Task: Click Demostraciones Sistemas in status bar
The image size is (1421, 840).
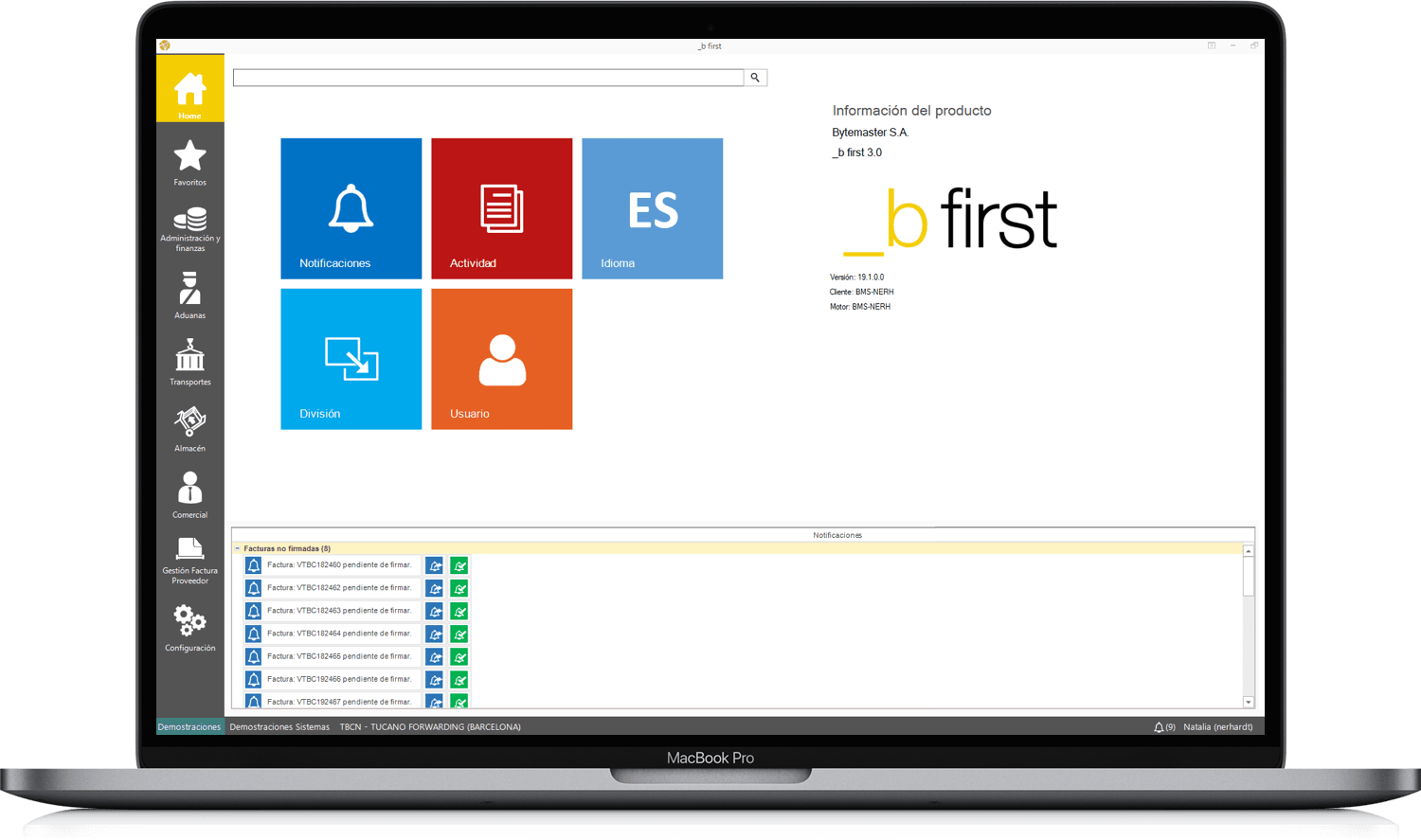Action: 279,727
